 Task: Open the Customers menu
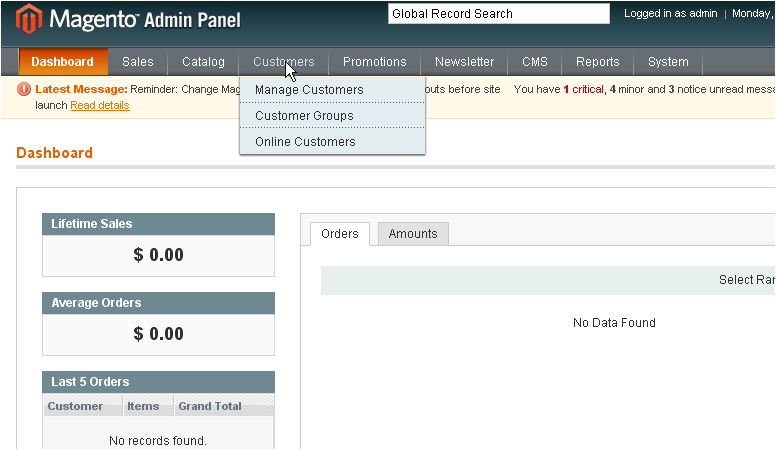[x=284, y=62]
